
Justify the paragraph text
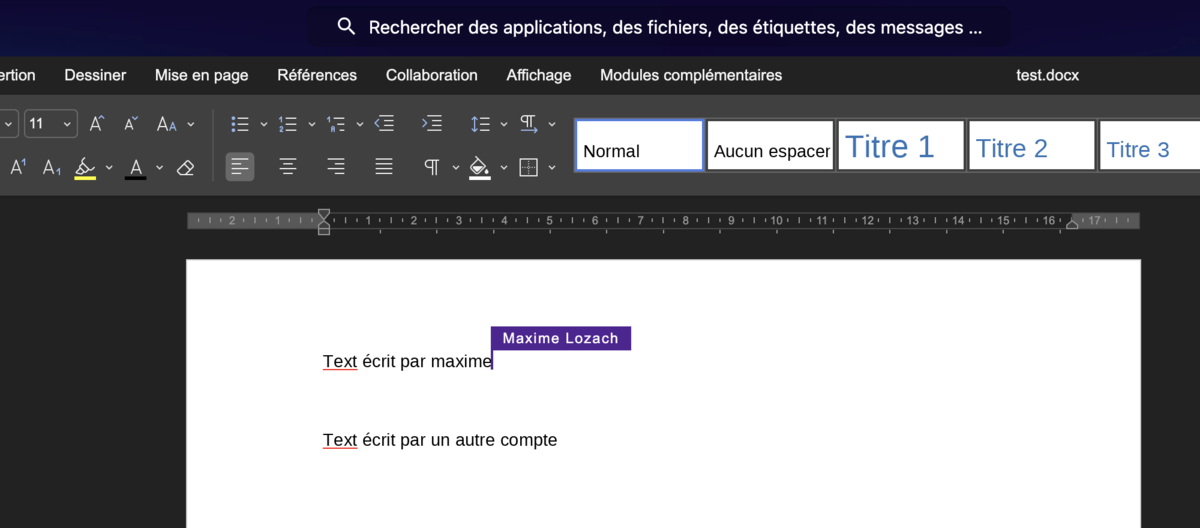pos(384,167)
